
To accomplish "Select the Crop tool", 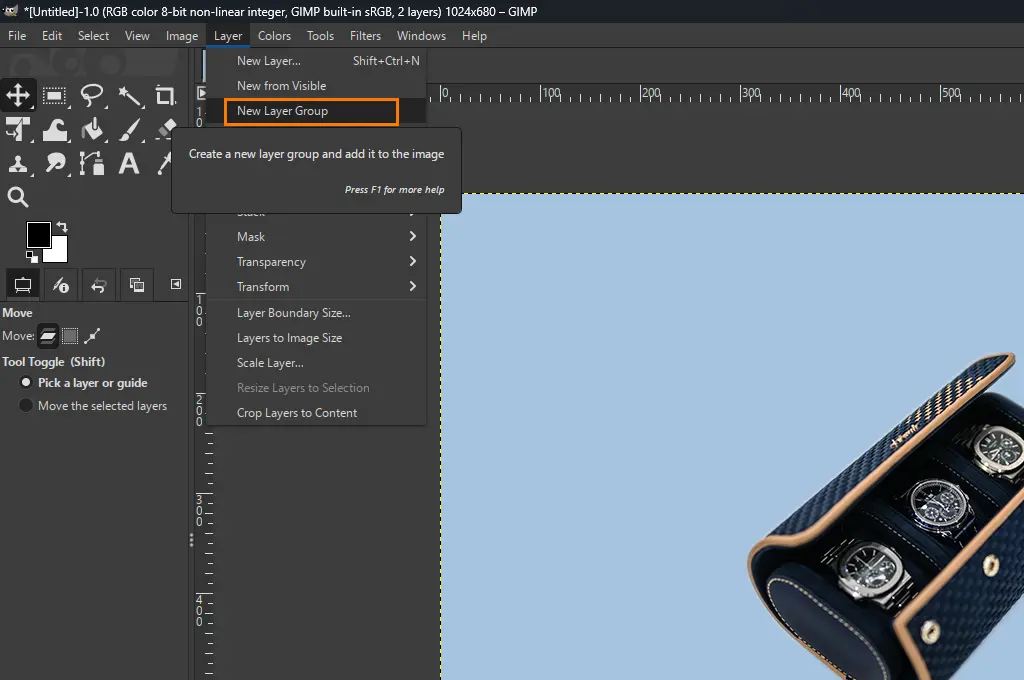I will tap(166, 95).
